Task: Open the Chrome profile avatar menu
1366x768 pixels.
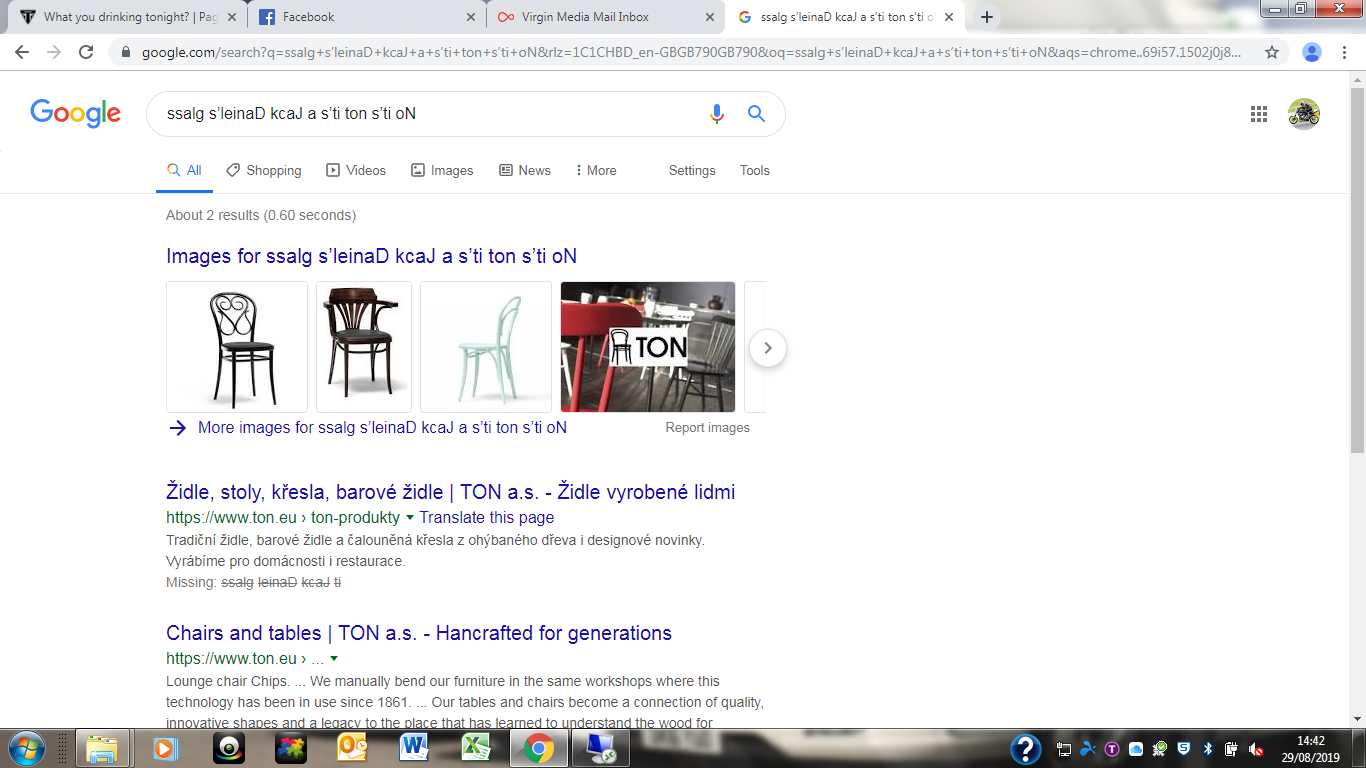Action: click(1313, 52)
